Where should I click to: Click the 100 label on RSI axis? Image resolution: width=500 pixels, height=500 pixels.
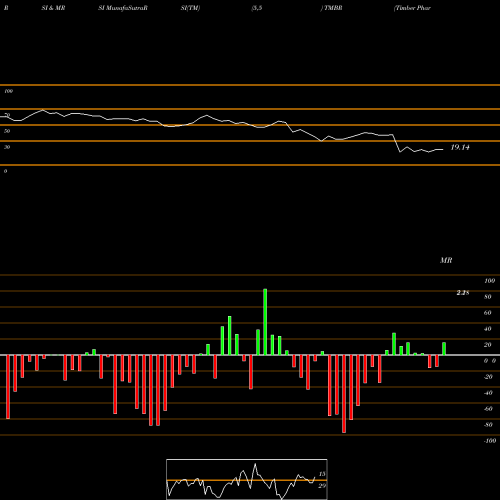[8, 91]
